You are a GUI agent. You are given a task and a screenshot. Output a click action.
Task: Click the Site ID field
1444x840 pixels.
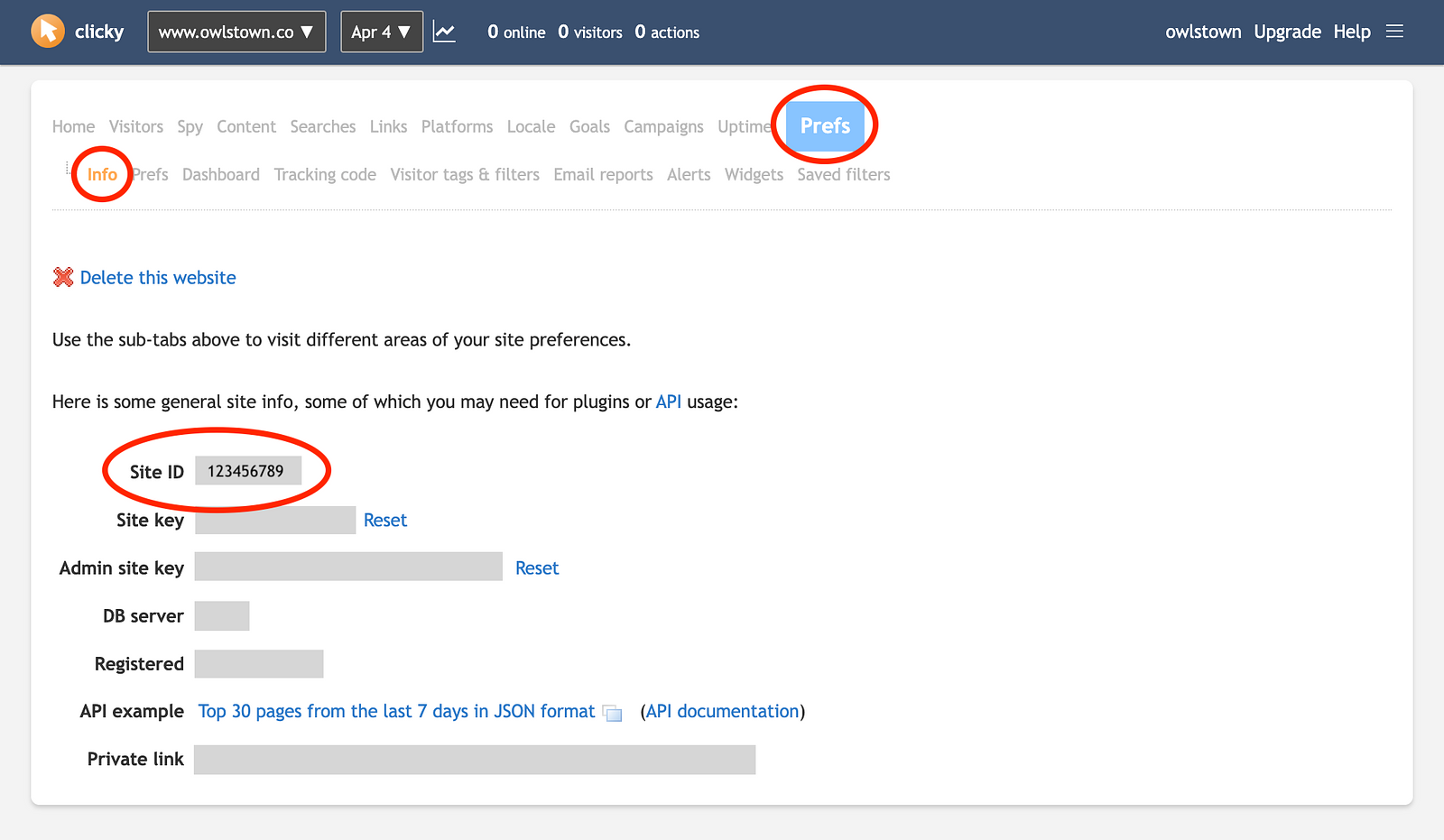(247, 471)
